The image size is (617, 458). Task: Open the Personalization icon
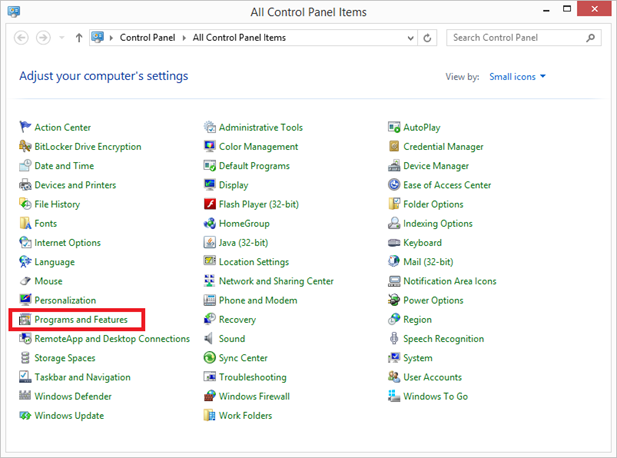(25, 300)
